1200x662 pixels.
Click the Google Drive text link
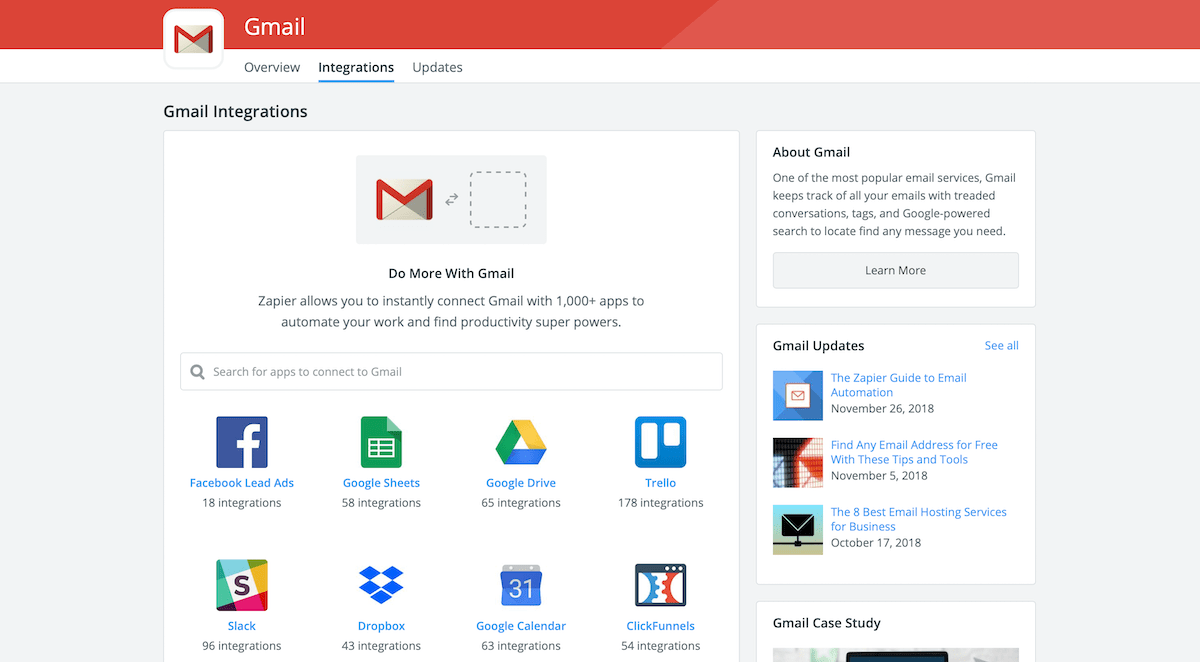521,483
